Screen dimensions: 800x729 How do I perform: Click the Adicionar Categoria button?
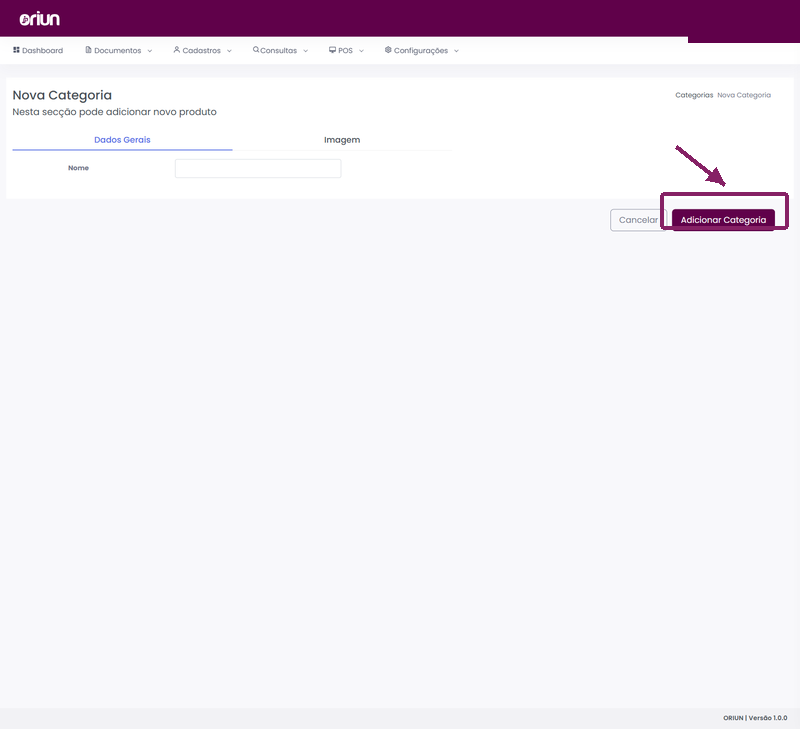click(x=723, y=220)
